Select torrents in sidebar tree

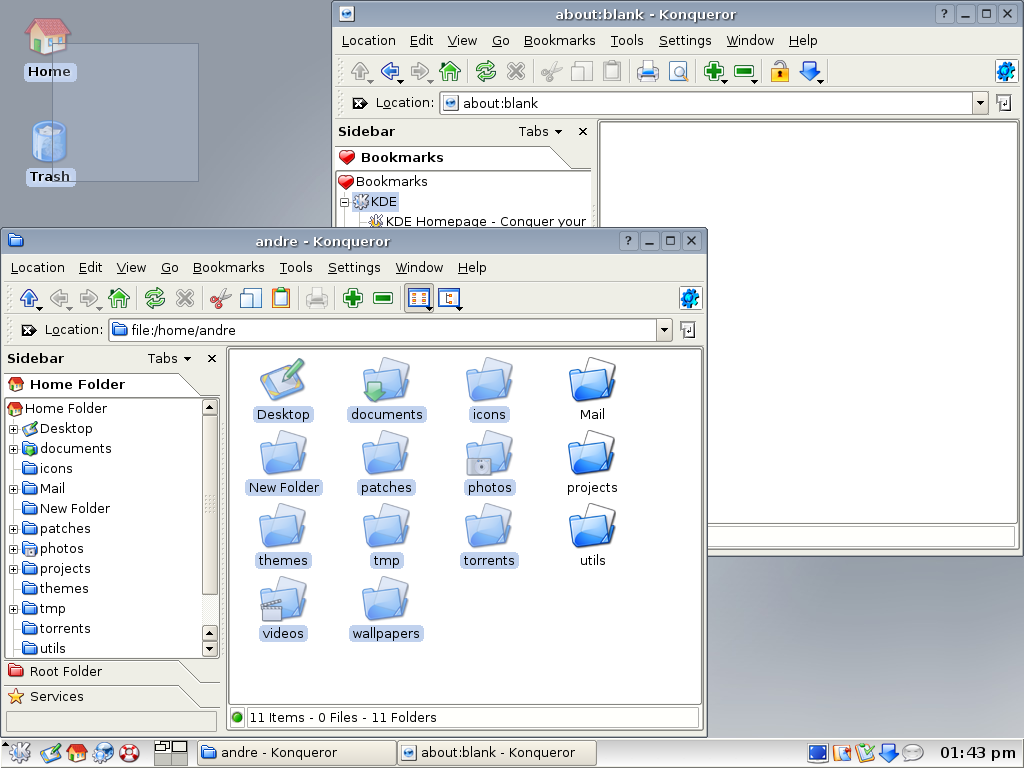[65, 629]
